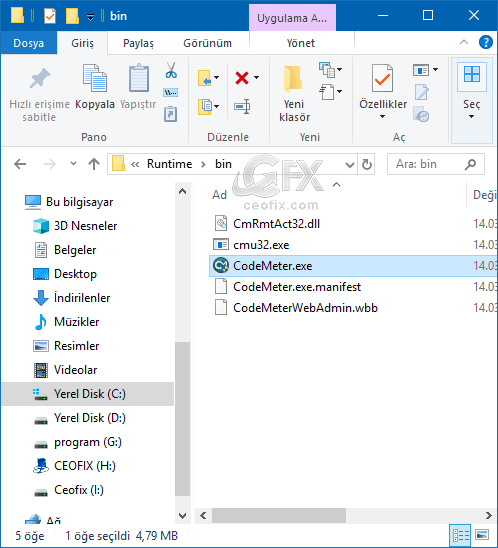Go back with the left arrow button
498x548 pixels.
[20, 164]
